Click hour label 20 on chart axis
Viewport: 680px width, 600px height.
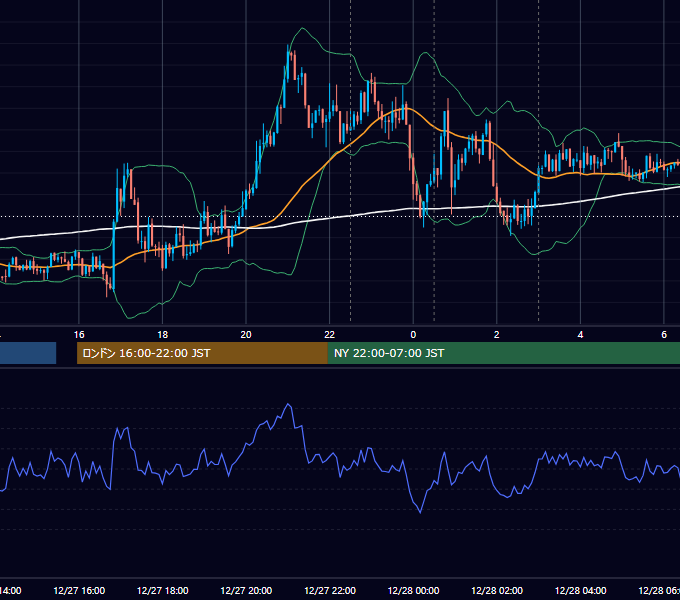[246, 335]
